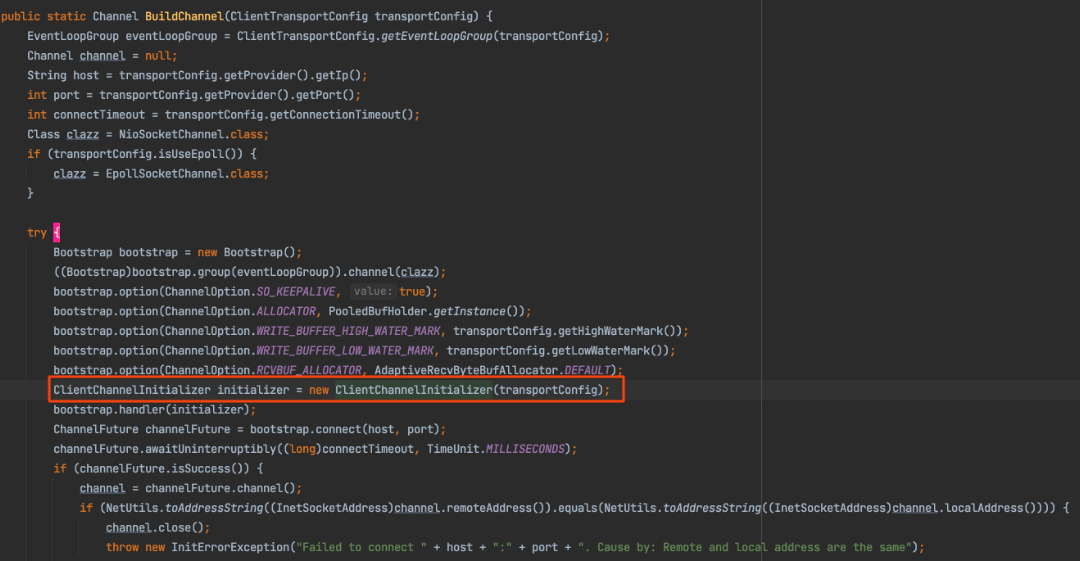The height and width of the screenshot is (561, 1080).
Task: Click the try keyword
Action: [37, 233]
